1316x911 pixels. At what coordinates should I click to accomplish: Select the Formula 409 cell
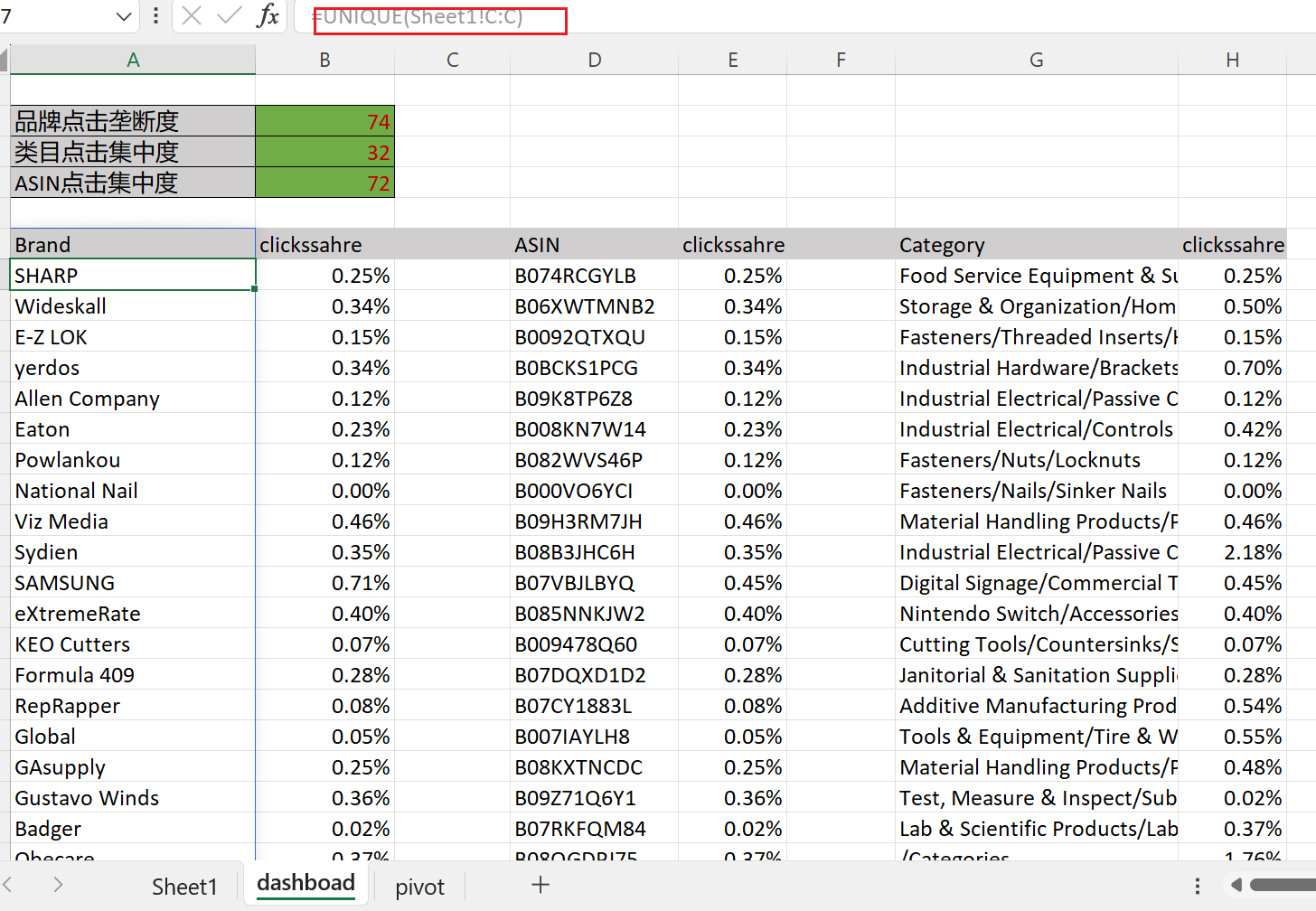133,674
